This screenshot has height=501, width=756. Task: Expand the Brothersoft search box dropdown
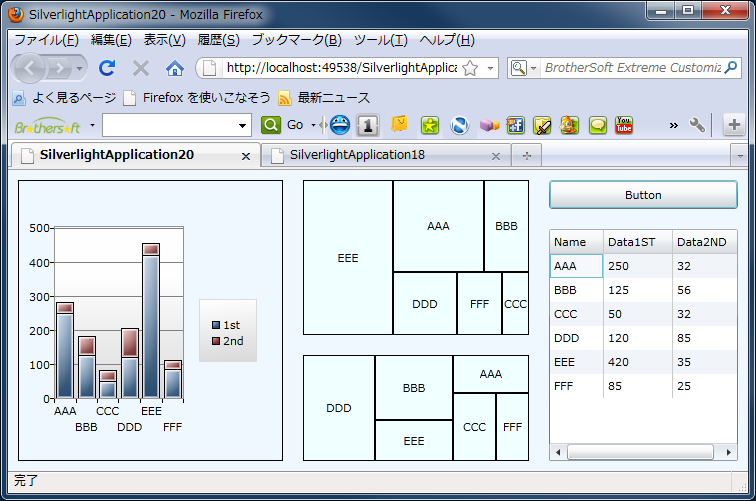[x=242, y=126]
